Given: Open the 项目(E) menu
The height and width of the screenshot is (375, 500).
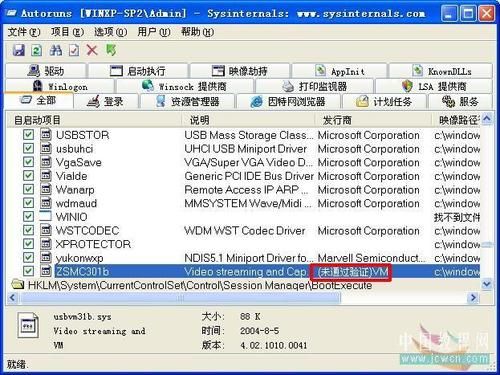Looking at the screenshot, I should pyautogui.click(x=67, y=32).
